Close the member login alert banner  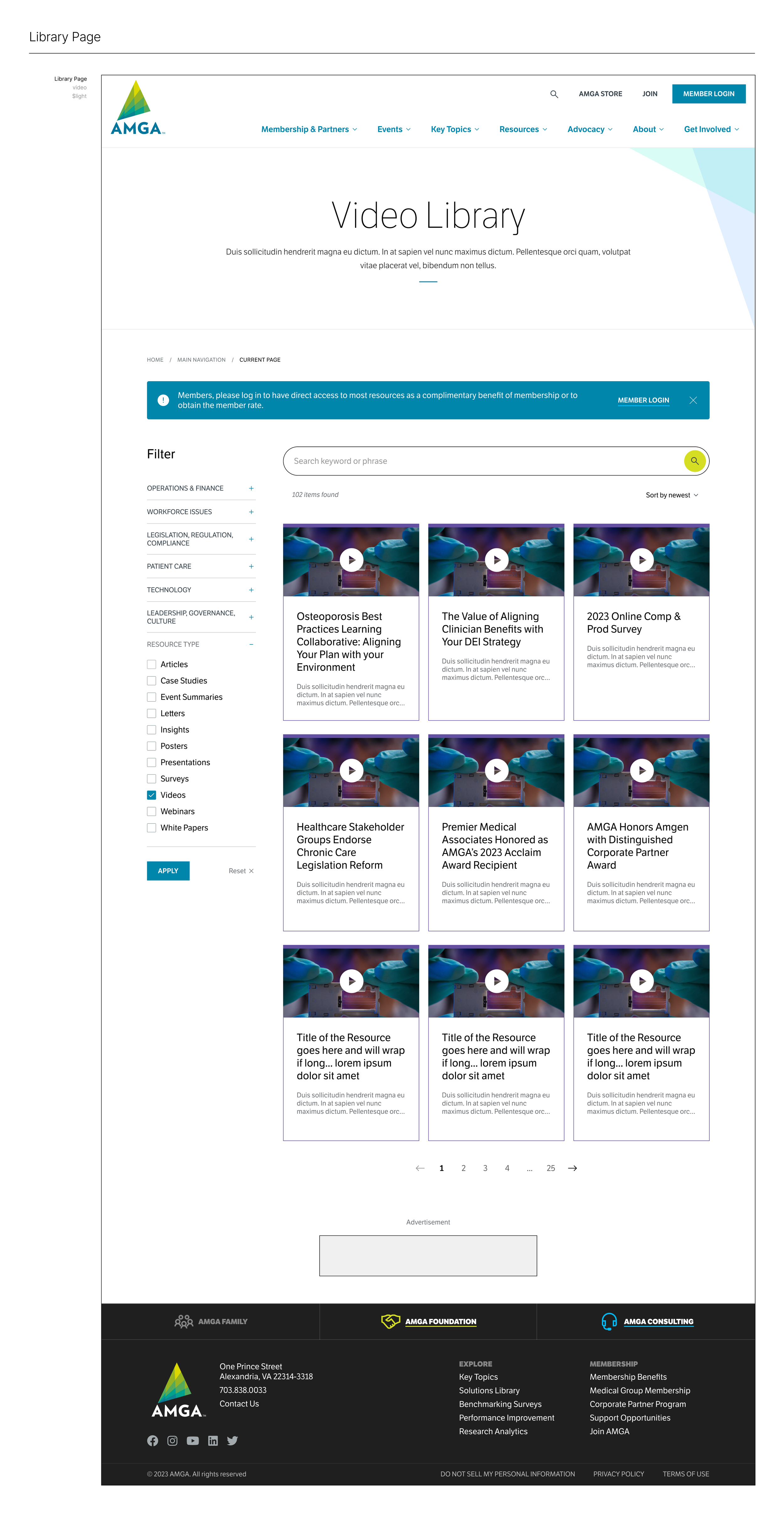click(693, 400)
